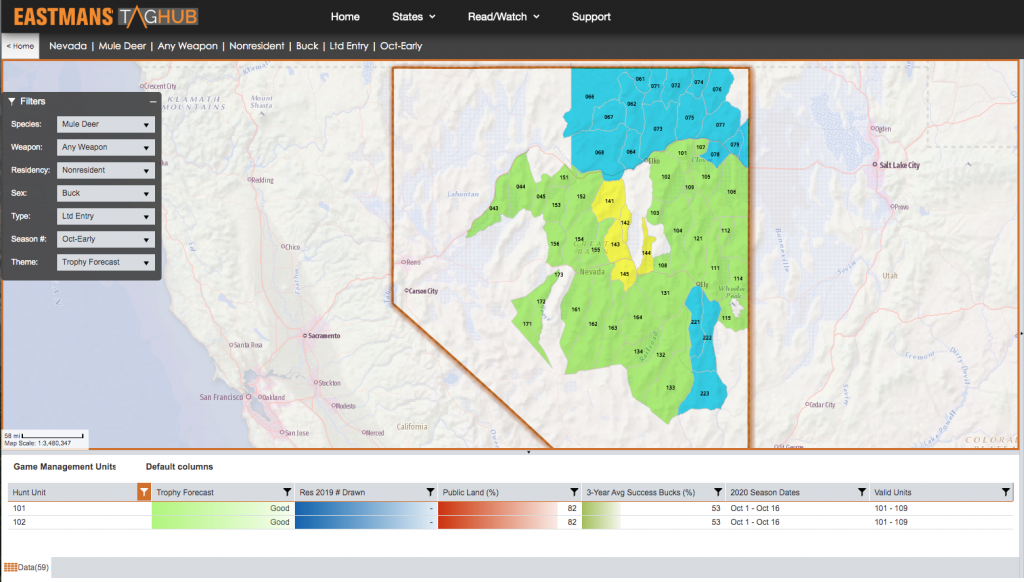This screenshot has height=582, width=1024.
Task: Sort by the Res 2019 # Drawn header
Action: click(x=332, y=492)
